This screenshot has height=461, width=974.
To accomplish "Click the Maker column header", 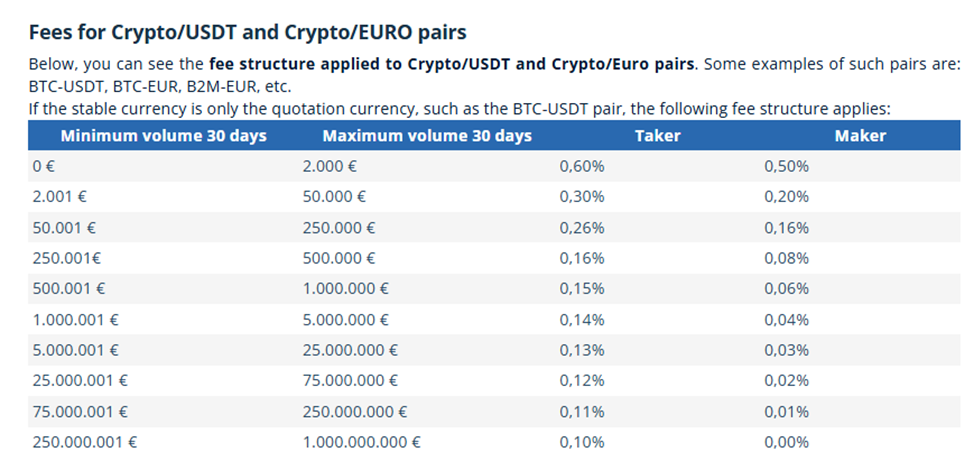I will [860, 136].
